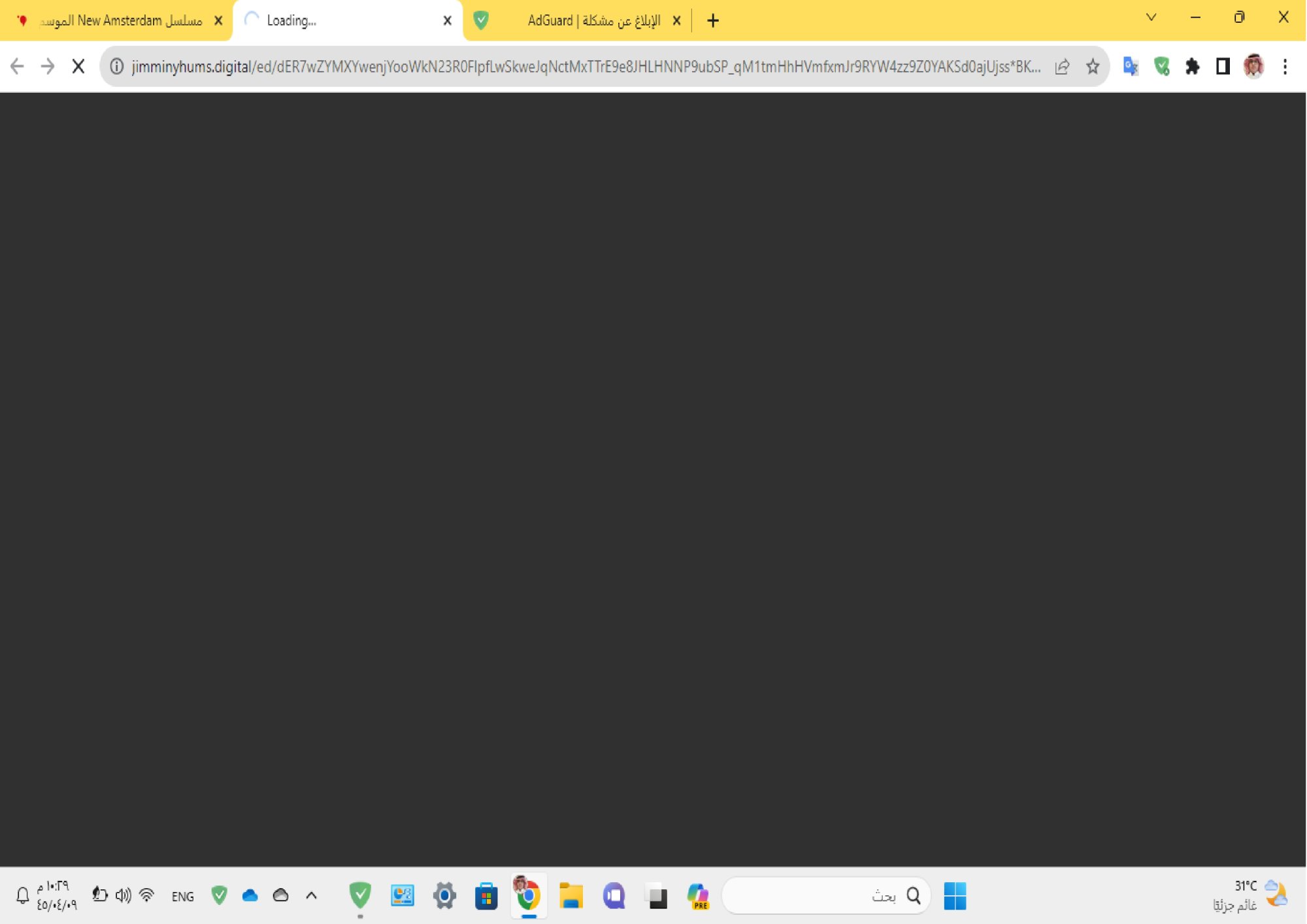Open a new browser tab
1307x924 pixels.
(x=712, y=20)
